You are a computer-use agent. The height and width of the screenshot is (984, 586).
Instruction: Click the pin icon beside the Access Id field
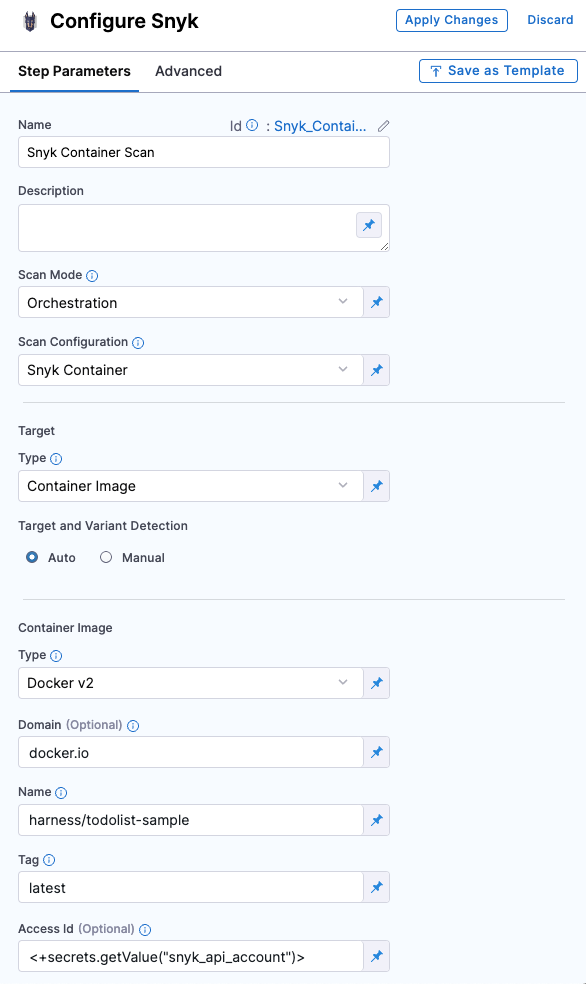click(376, 956)
